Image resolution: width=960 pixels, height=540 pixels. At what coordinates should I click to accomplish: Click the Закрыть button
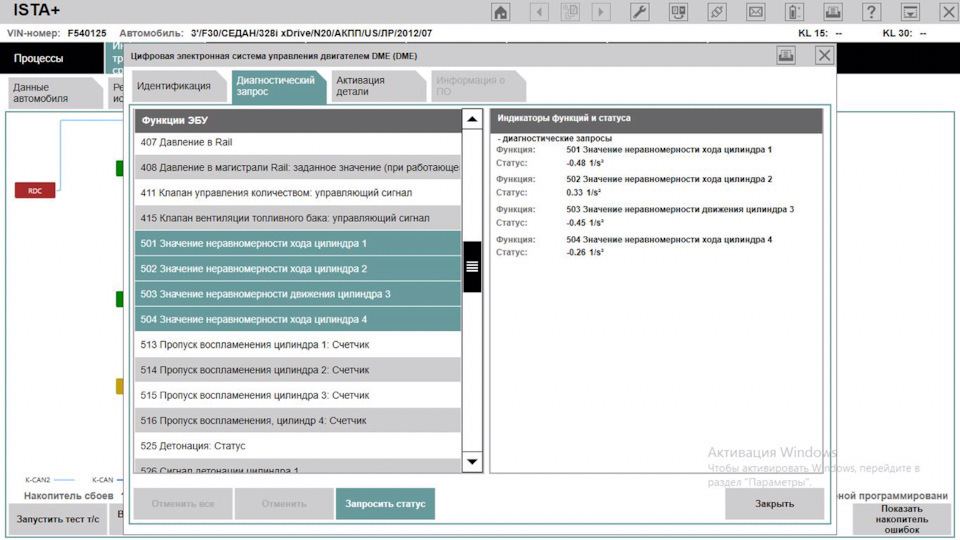(x=774, y=503)
